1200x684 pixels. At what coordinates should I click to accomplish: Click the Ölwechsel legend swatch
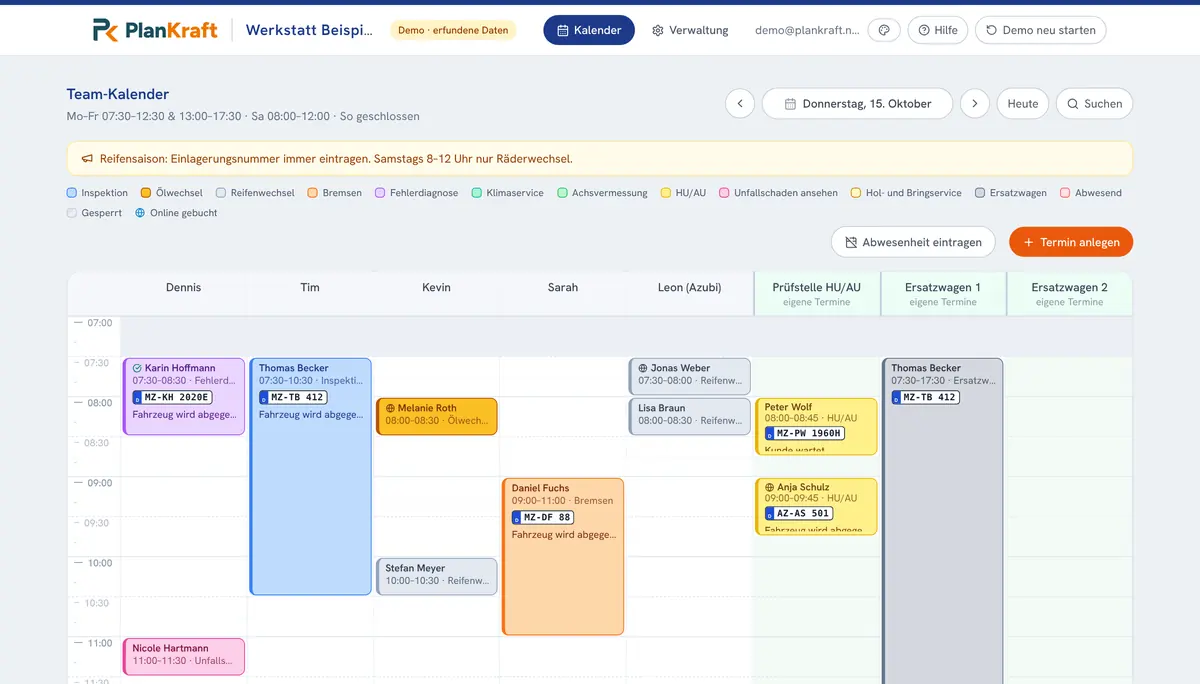coord(146,193)
